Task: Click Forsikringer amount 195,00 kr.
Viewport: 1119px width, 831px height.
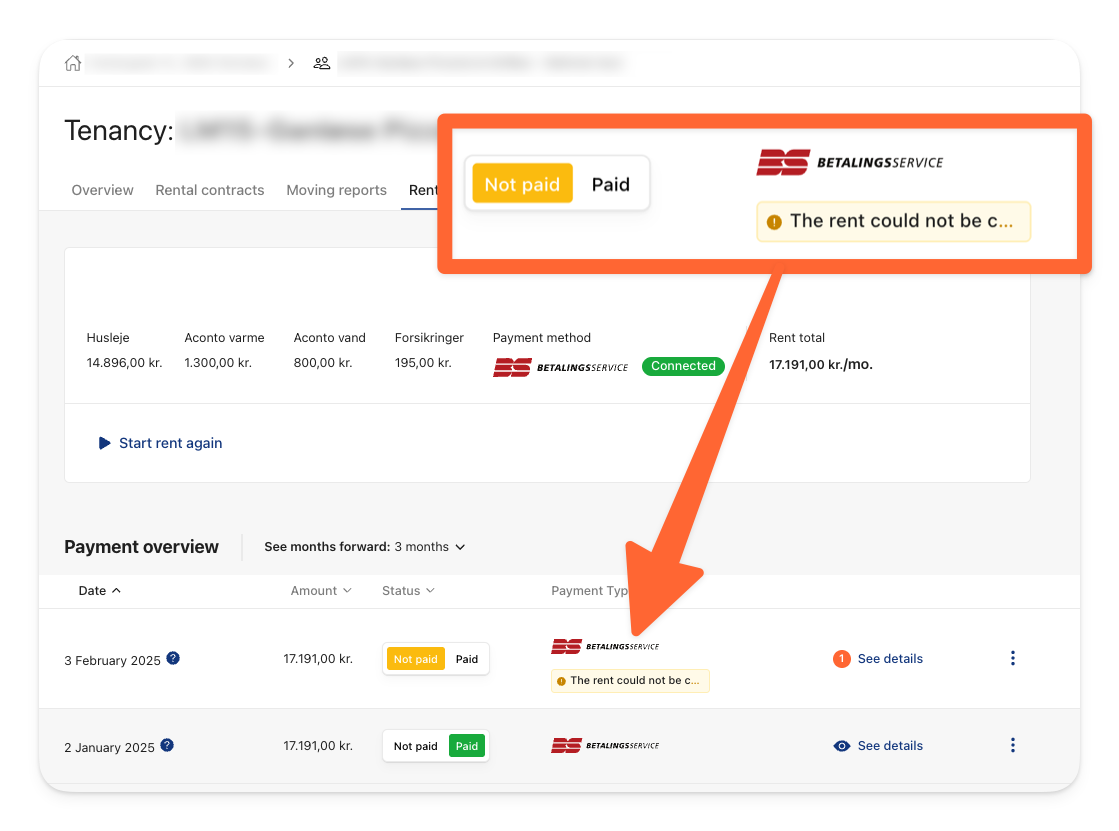Action: [423, 363]
